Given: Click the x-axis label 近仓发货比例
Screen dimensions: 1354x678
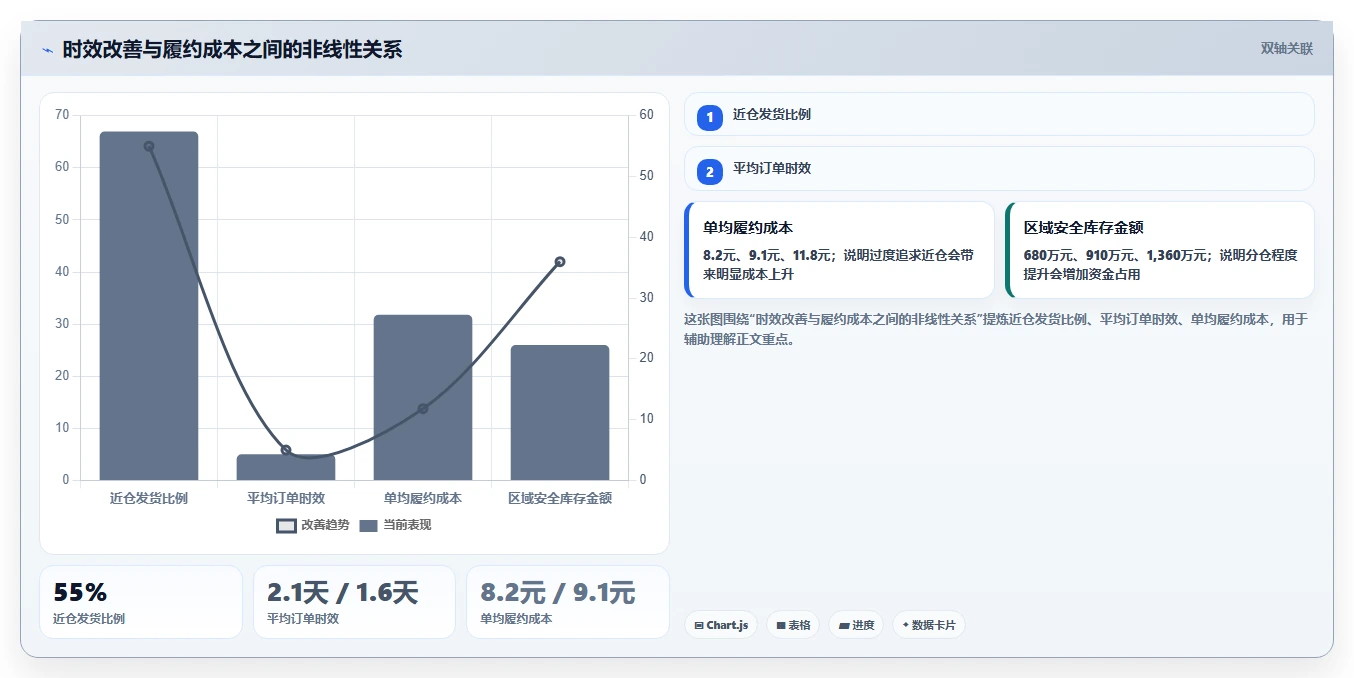Looking at the screenshot, I should pos(149,497).
